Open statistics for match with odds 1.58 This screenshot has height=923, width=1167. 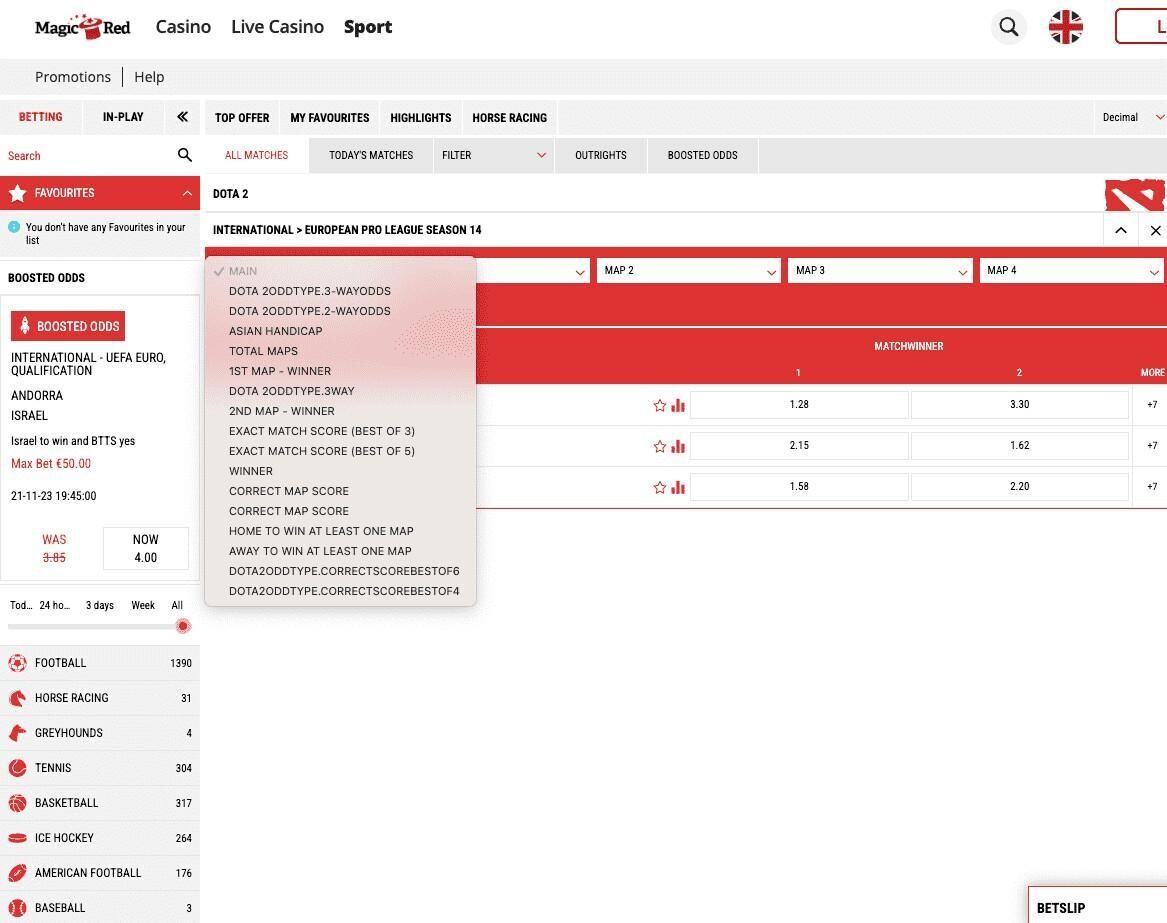pyautogui.click(x=678, y=488)
